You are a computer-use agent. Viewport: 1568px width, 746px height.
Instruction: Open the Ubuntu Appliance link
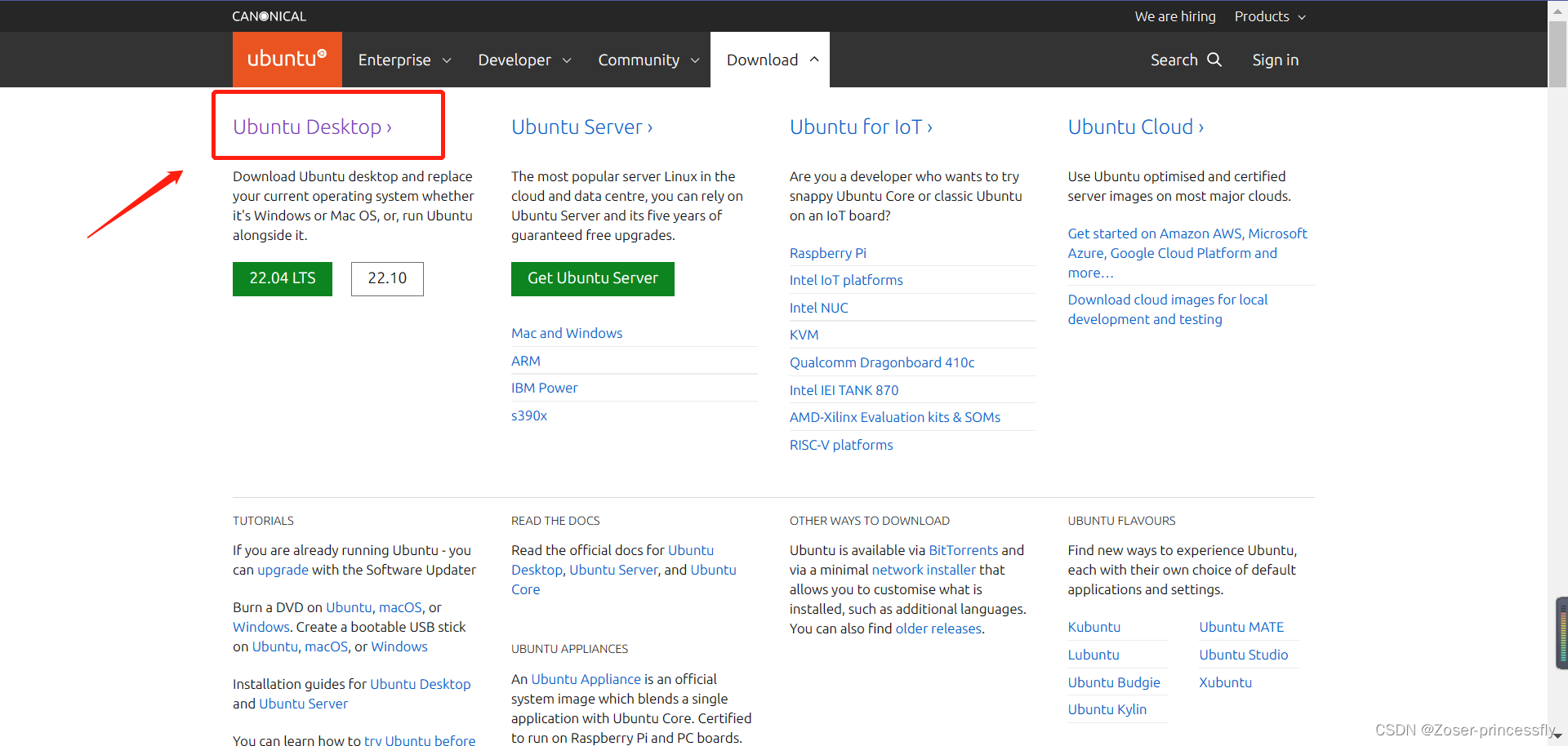[x=586, y=679]
